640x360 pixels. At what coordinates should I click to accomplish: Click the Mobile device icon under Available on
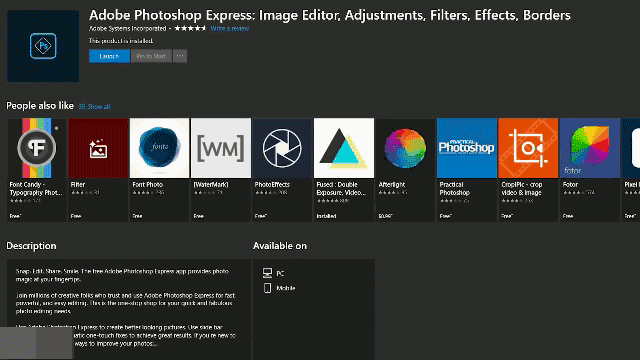pos(267,288)
